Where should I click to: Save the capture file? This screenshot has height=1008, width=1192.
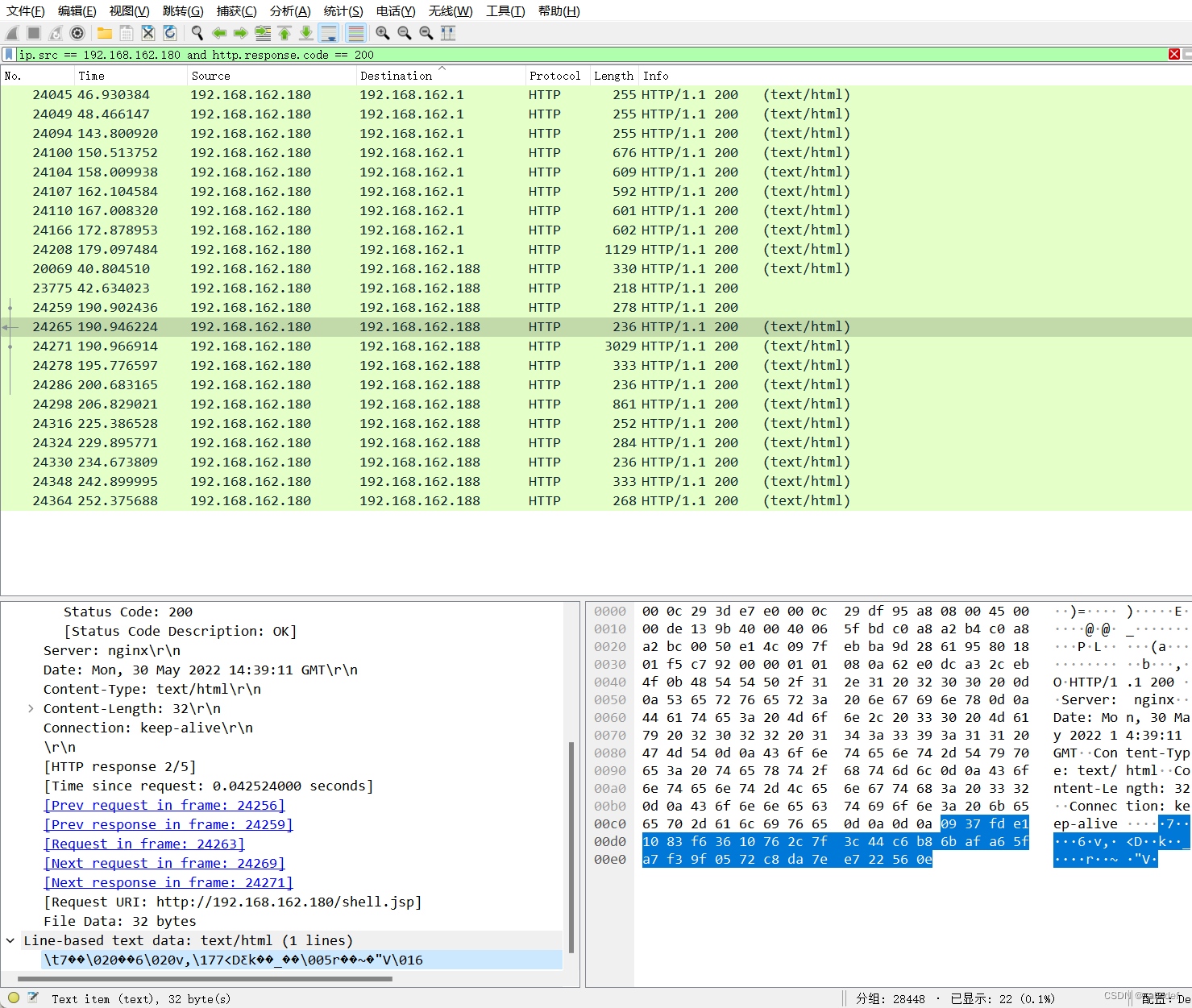[127, 33]
